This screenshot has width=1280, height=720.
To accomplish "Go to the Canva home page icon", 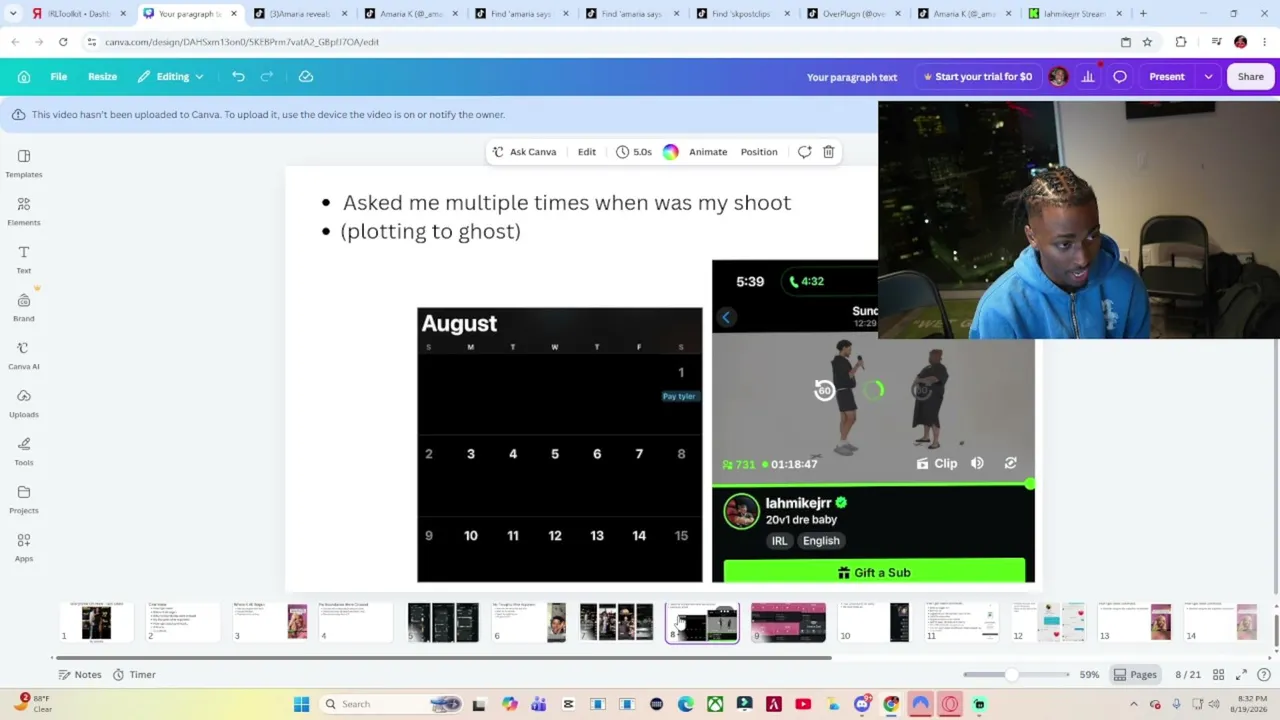I will coord(24,77).
